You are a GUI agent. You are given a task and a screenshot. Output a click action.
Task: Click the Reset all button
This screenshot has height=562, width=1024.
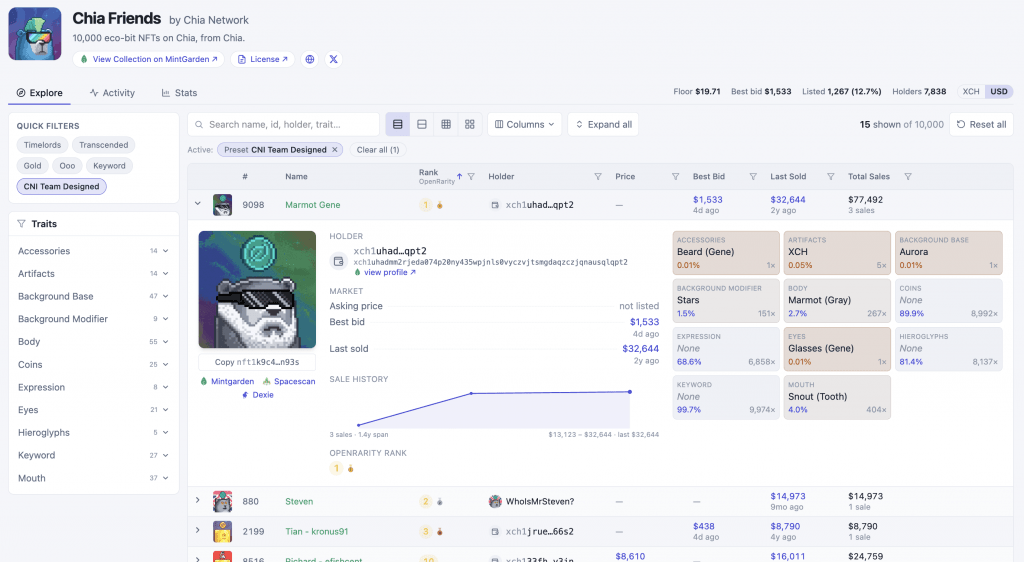coord(982,124)
